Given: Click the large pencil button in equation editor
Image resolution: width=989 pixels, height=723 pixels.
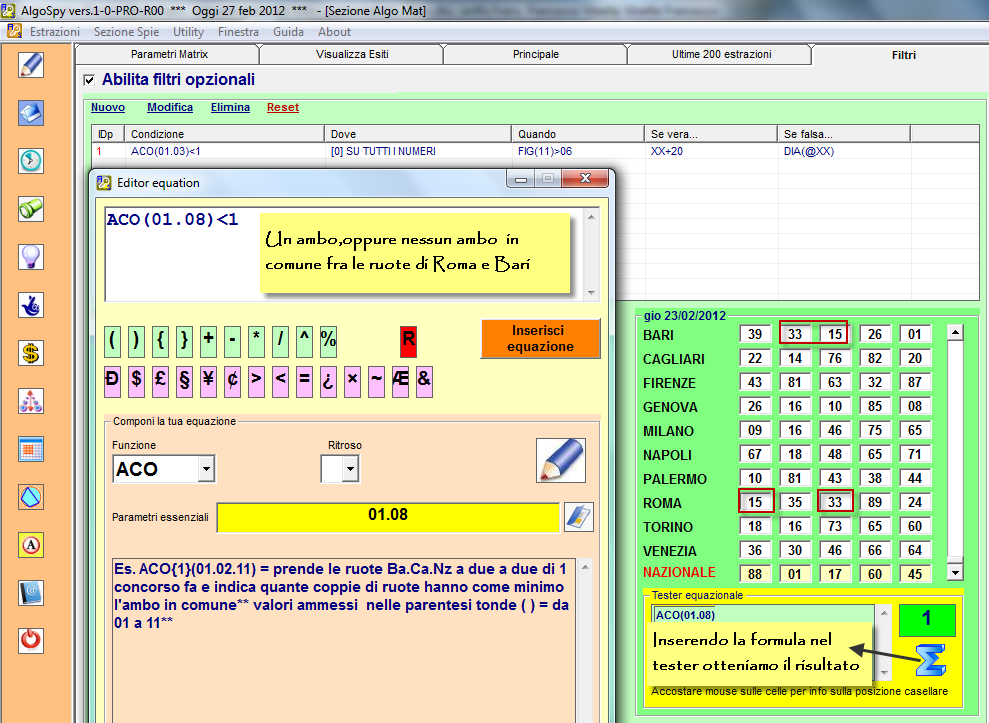Looking at the screenshot, I should coord(560,460).
